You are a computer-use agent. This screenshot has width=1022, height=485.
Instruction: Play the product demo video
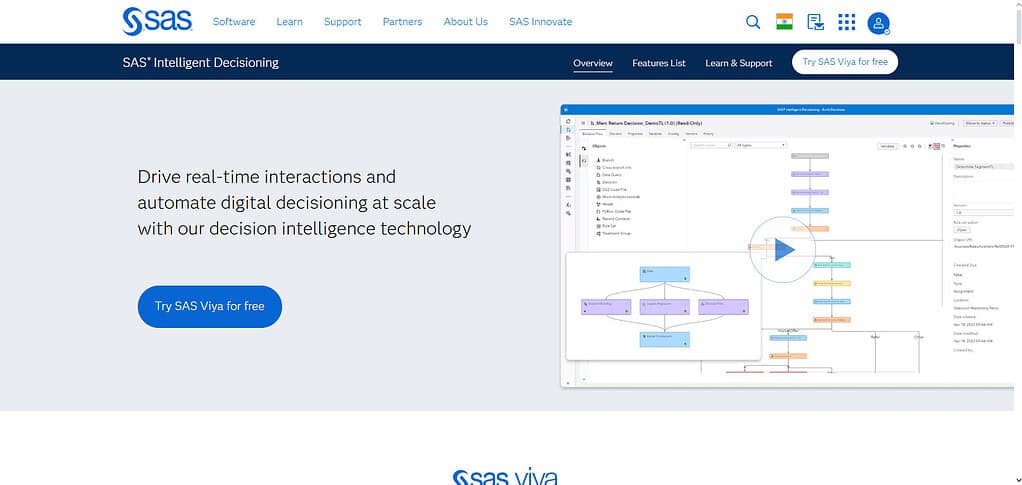tap(783, 250)
